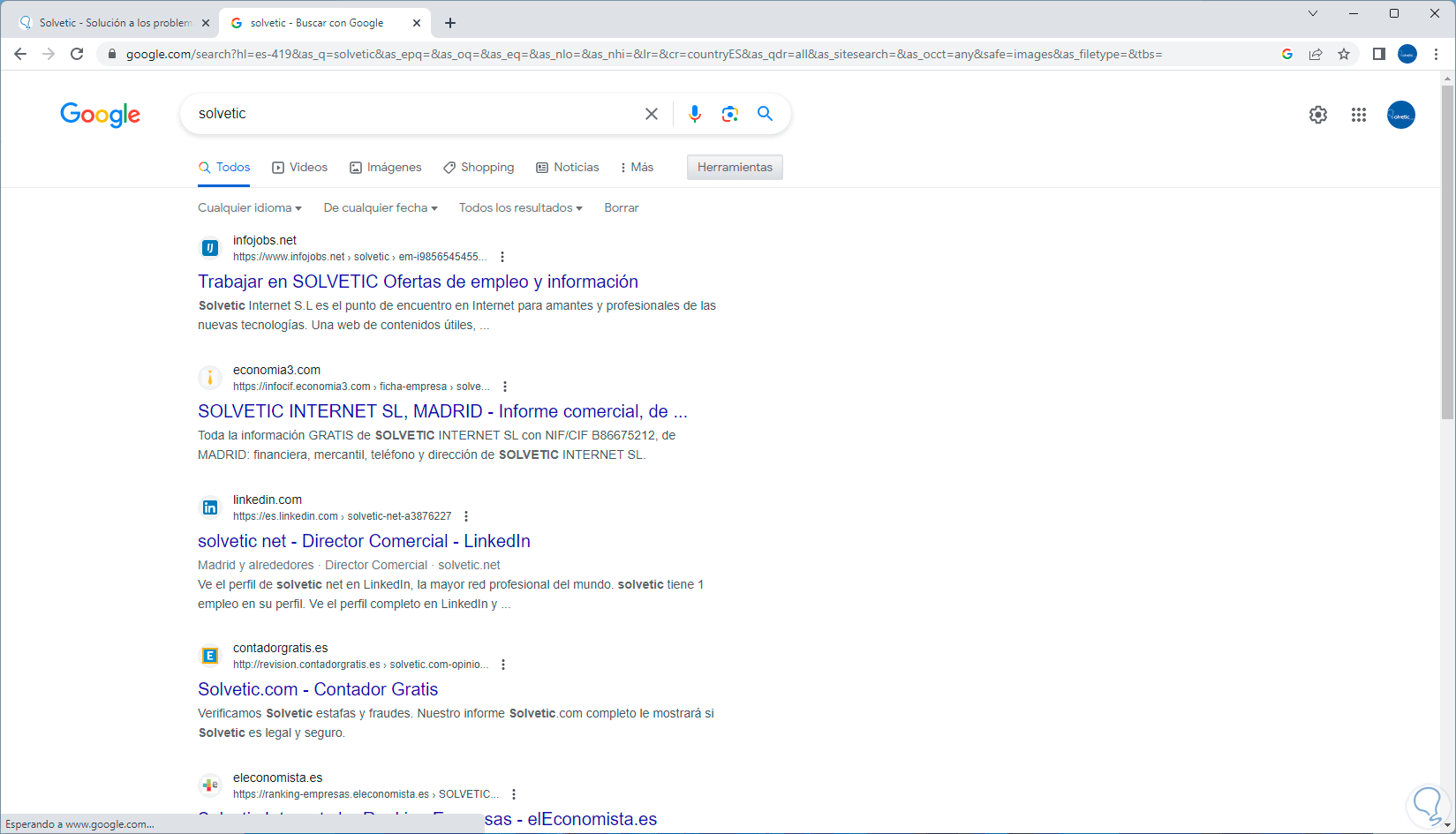The height and width of the screenshot is (834, 1456).
Task: Click the eleconomista.es site favicon
Action: (210, 785)
